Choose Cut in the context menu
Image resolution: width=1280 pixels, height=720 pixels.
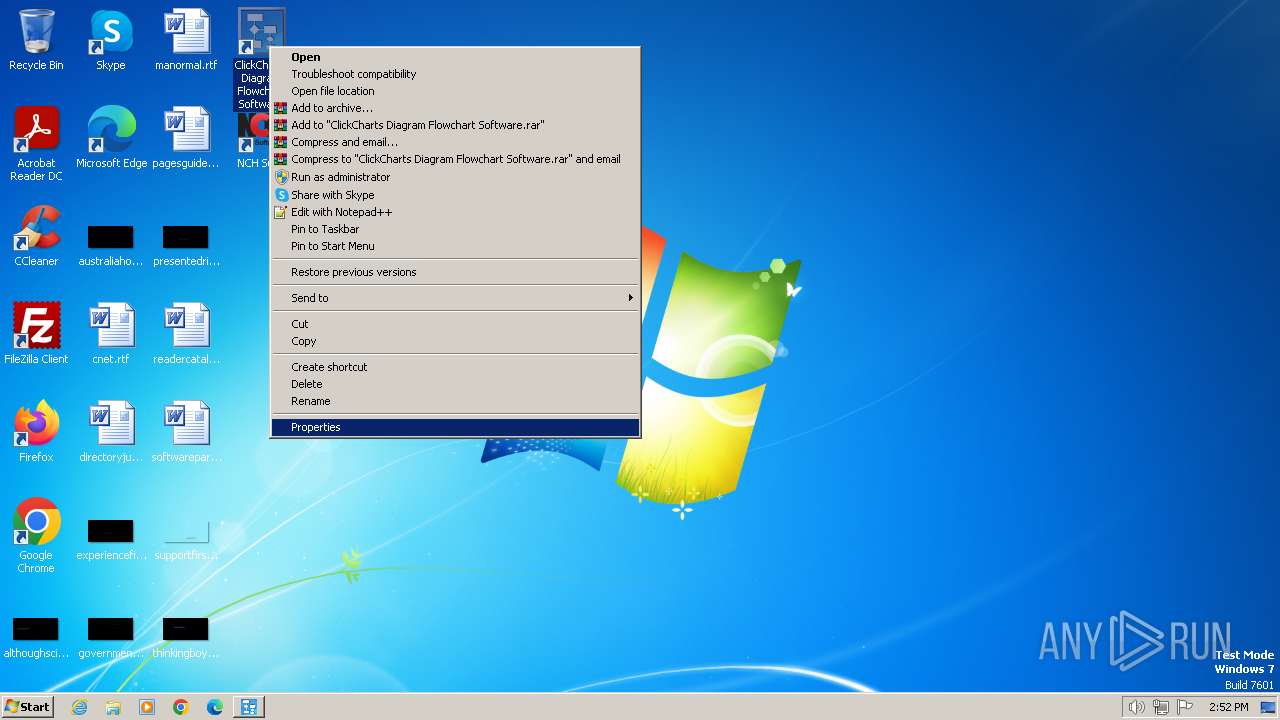[455, 324]
